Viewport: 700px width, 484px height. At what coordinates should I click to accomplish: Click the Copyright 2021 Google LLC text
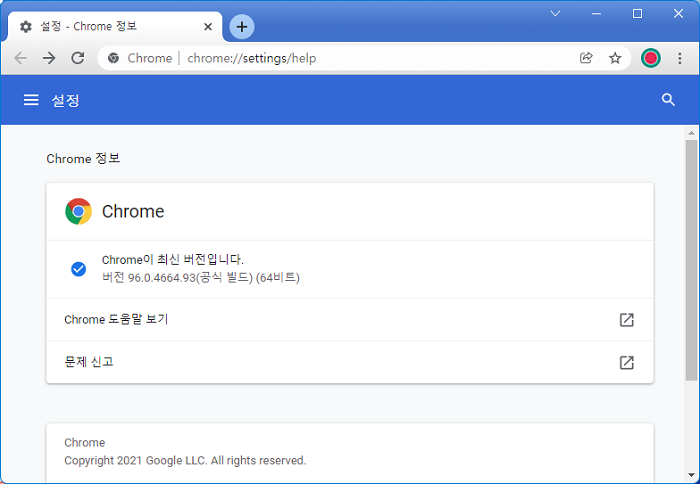tap(185, 460)
